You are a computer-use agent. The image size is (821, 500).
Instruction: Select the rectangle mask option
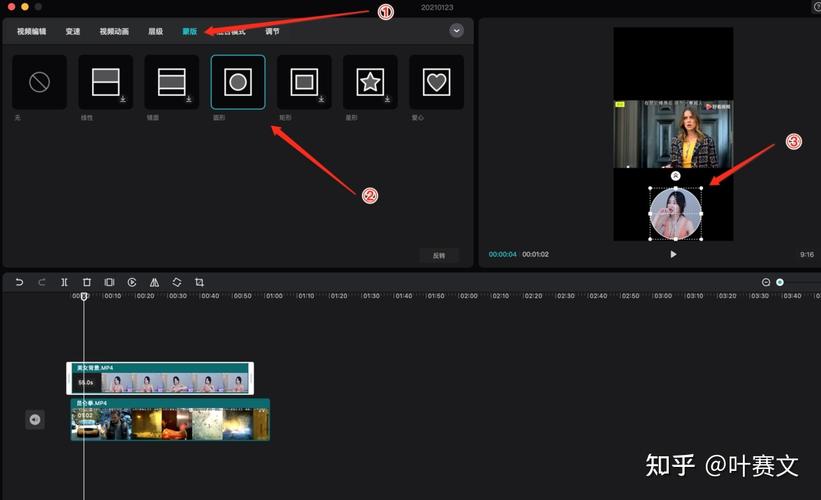click(304, 82)
